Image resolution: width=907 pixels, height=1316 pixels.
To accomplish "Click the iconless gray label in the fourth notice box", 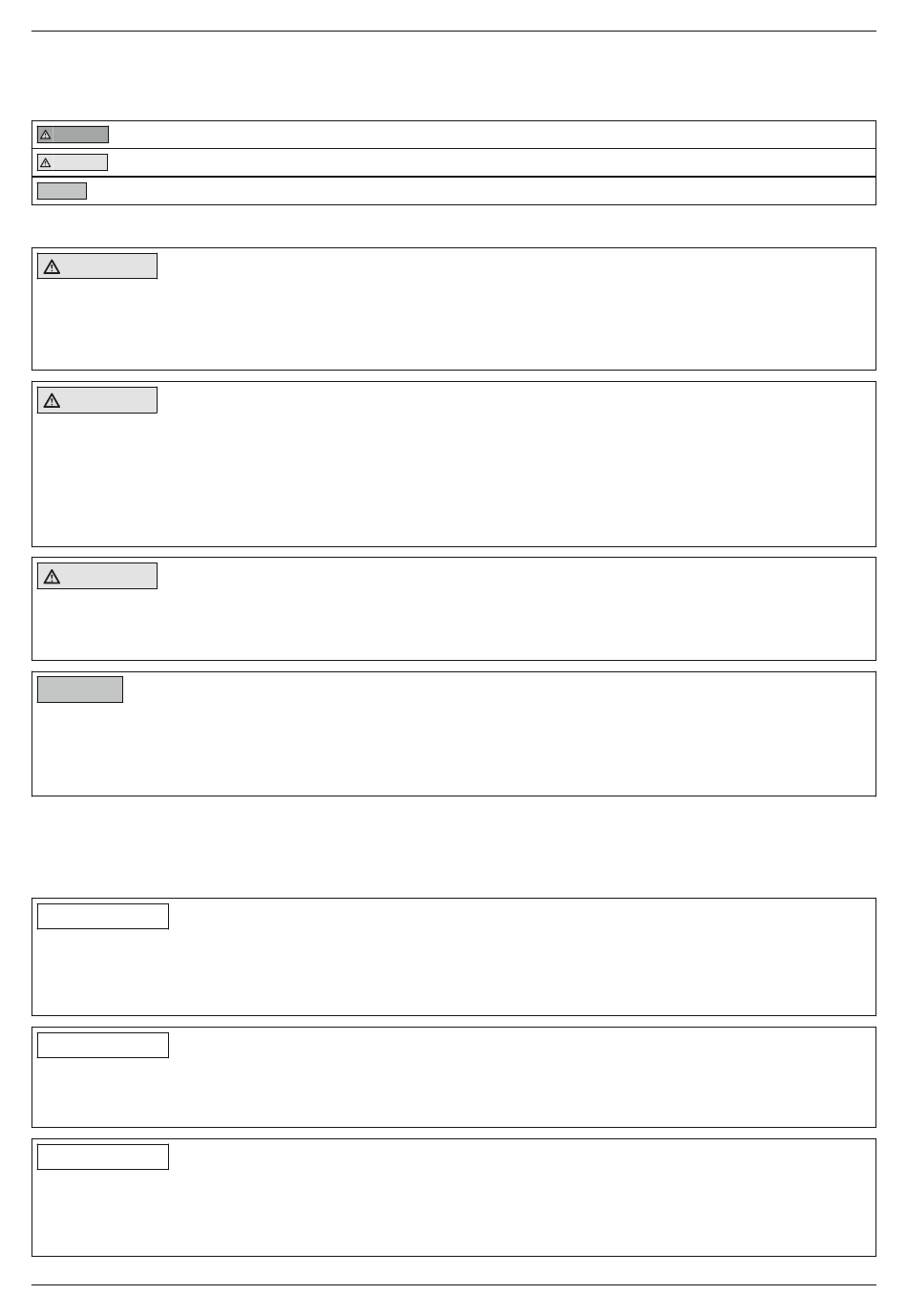I will click(x=80, y=690).
